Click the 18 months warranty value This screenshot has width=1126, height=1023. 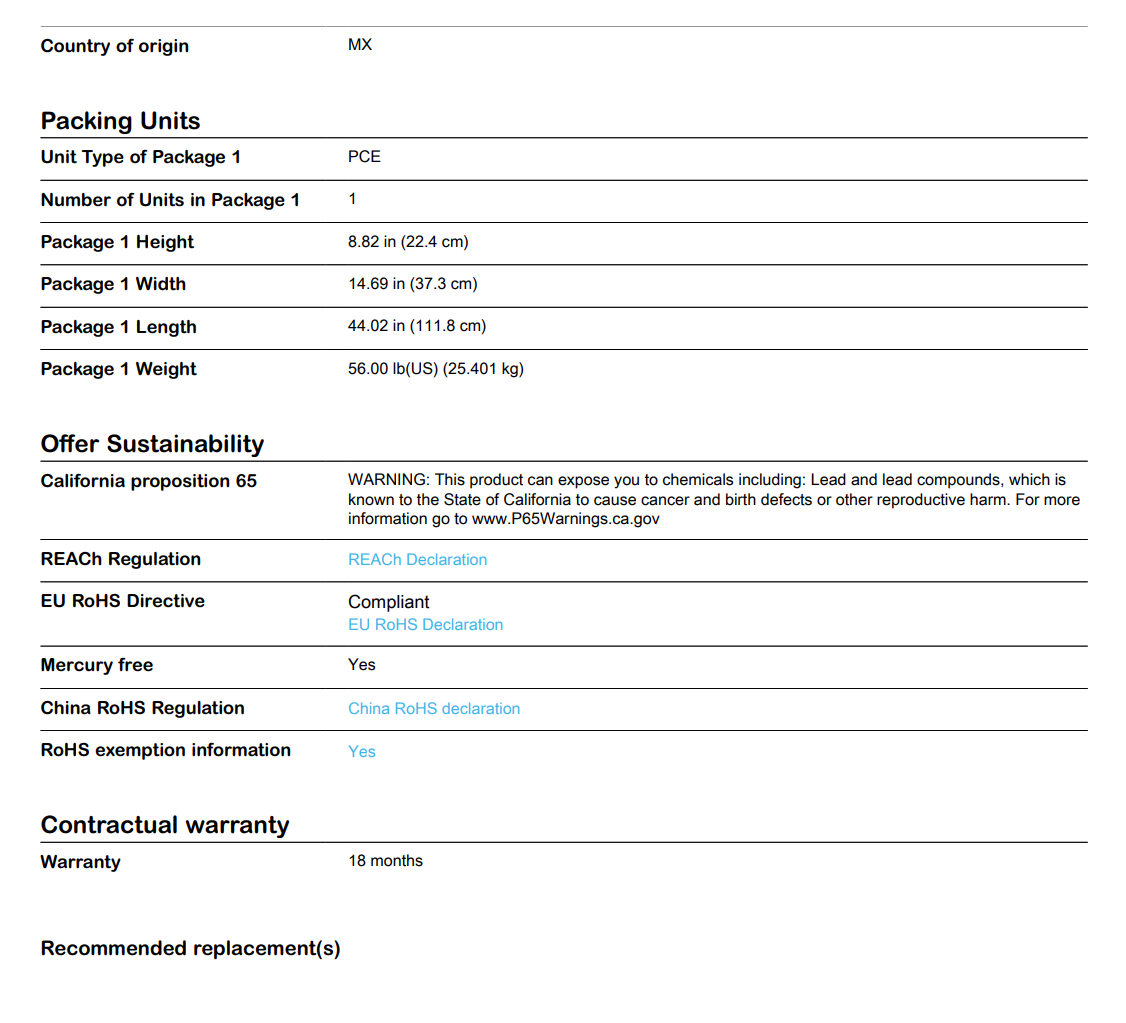point(385,861)
